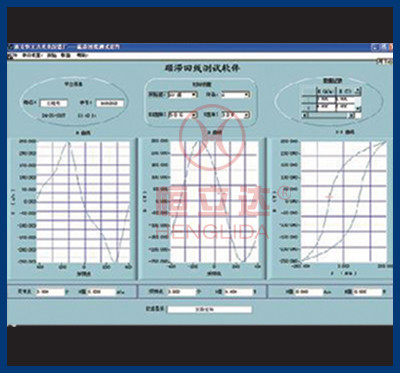The height and width of the screenshot is (373, 400).
Task: Open the last menu in the menu bar
Action: tap(82, 56)
